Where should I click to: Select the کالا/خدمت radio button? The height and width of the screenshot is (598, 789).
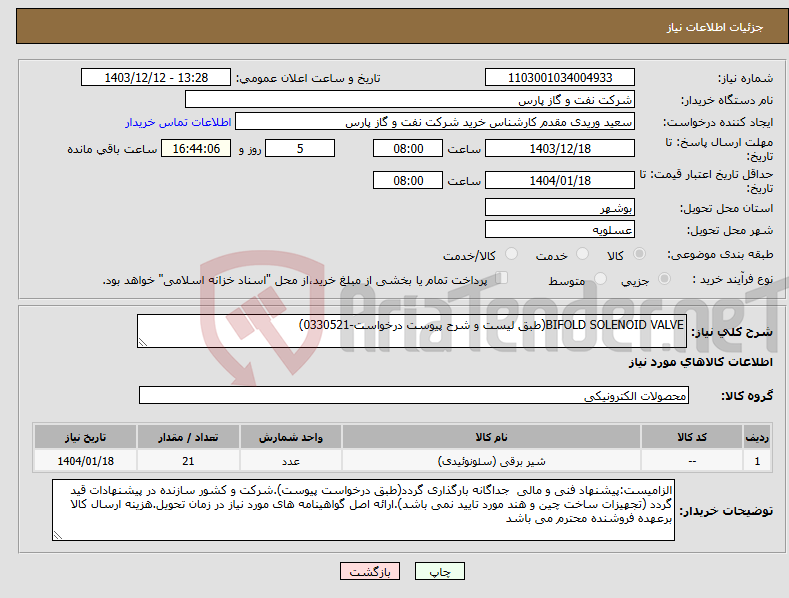[x=511, y=254]
